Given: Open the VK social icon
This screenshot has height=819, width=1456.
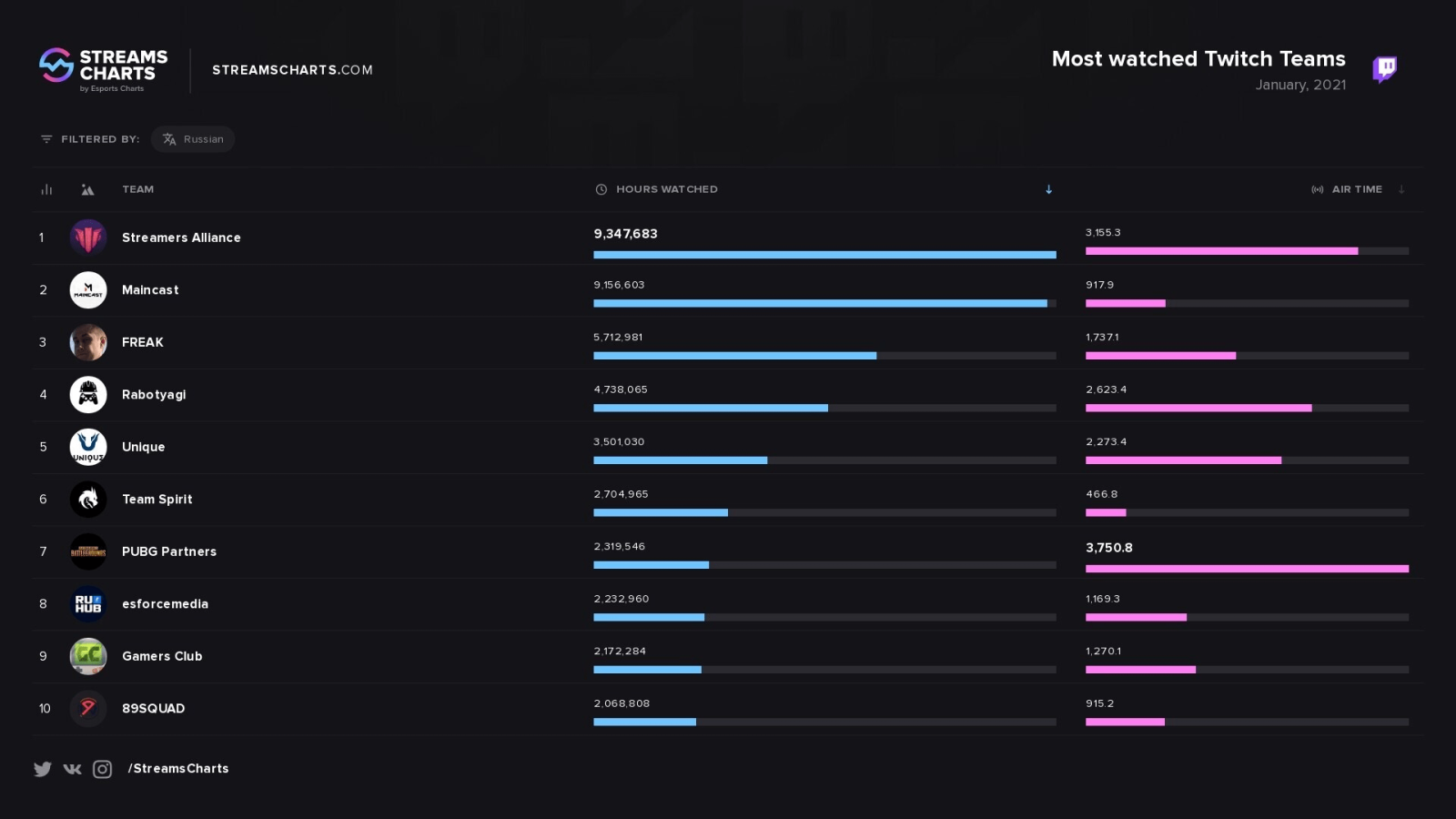Looking at the screenshot, I should (73, 769).
